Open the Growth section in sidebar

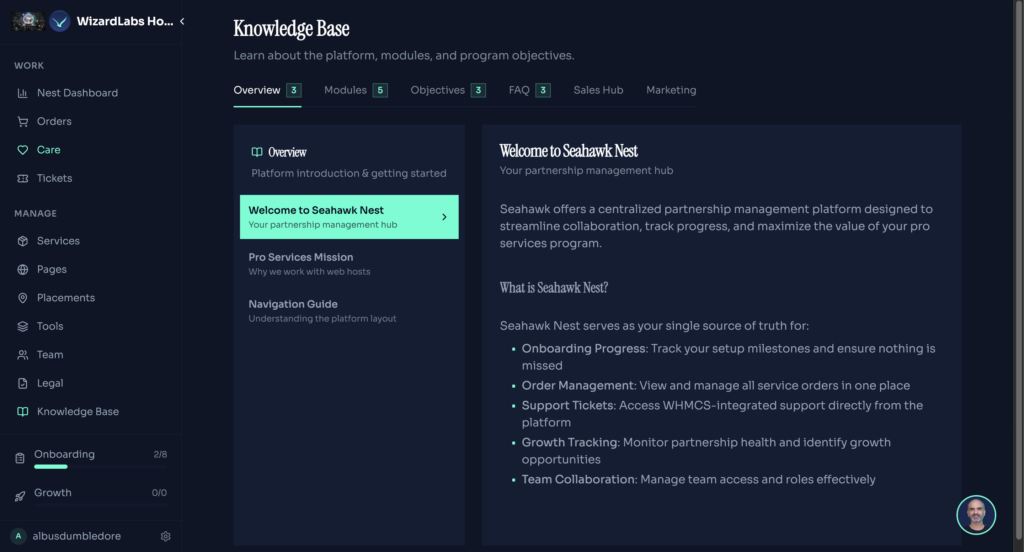[53, 493]
